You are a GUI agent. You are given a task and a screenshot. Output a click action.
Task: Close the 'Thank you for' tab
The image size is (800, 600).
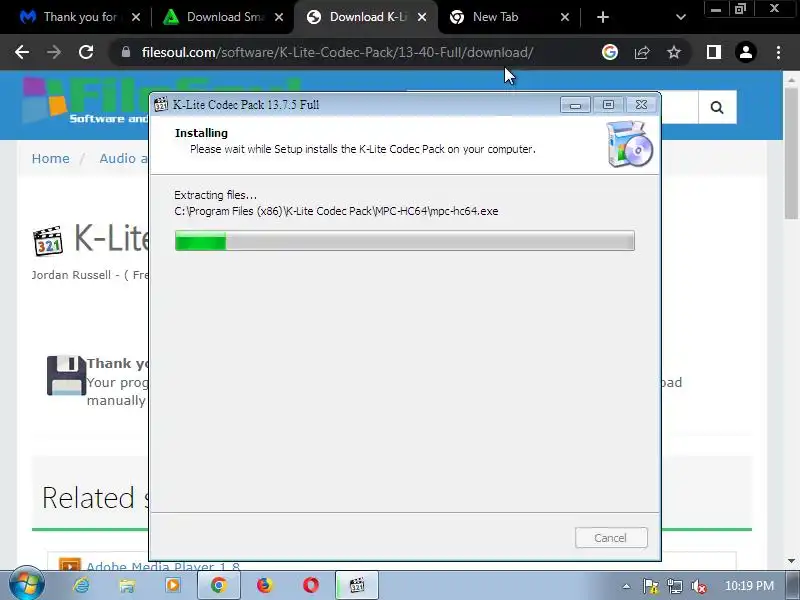point(136,17)
